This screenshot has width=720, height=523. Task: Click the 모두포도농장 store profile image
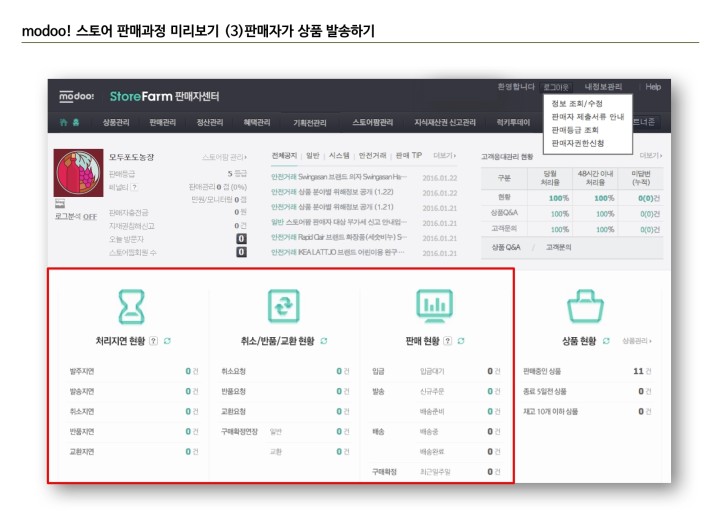point(78,173)
